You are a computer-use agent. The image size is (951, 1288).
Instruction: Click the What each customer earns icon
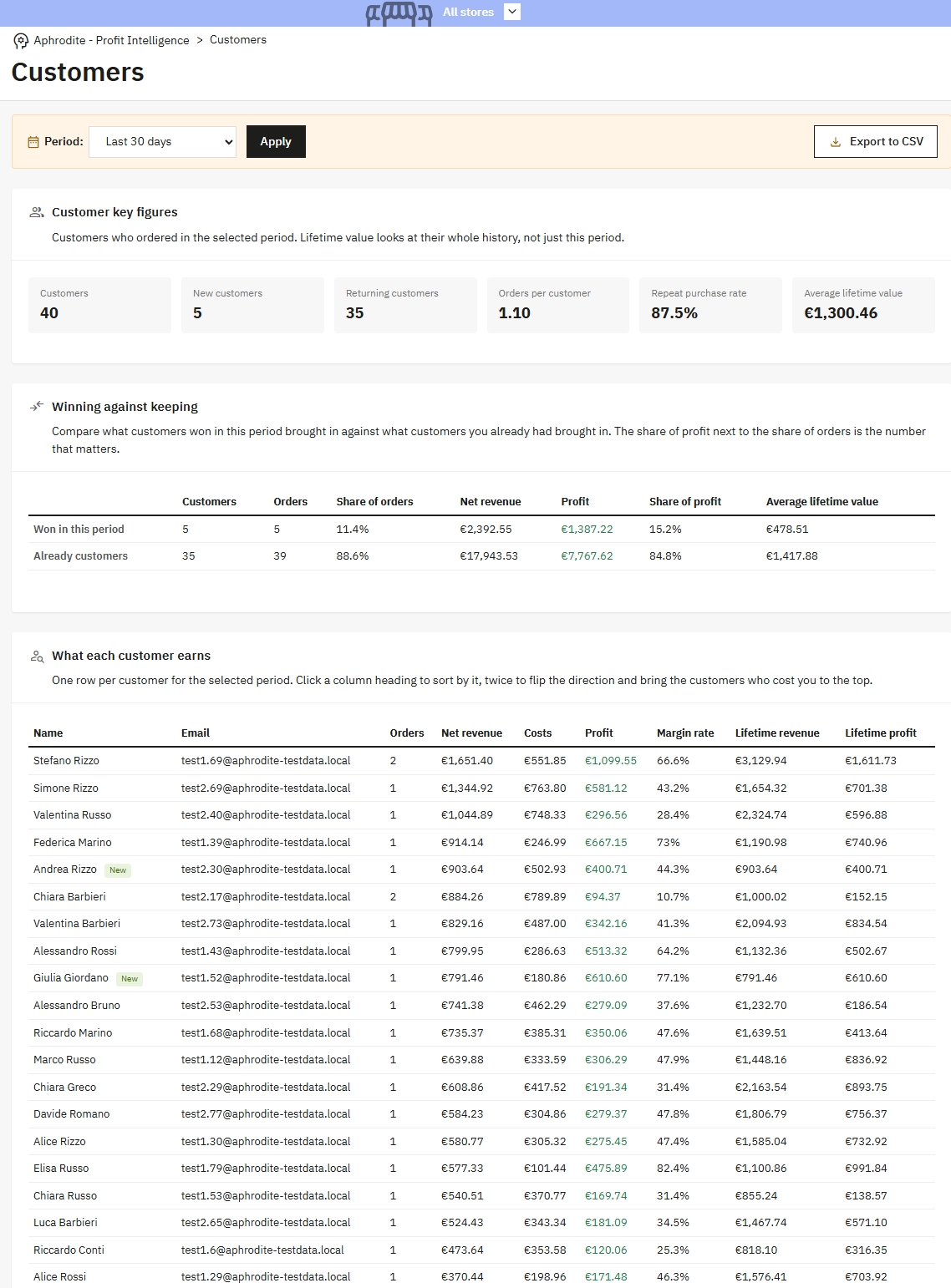point(37,656)
